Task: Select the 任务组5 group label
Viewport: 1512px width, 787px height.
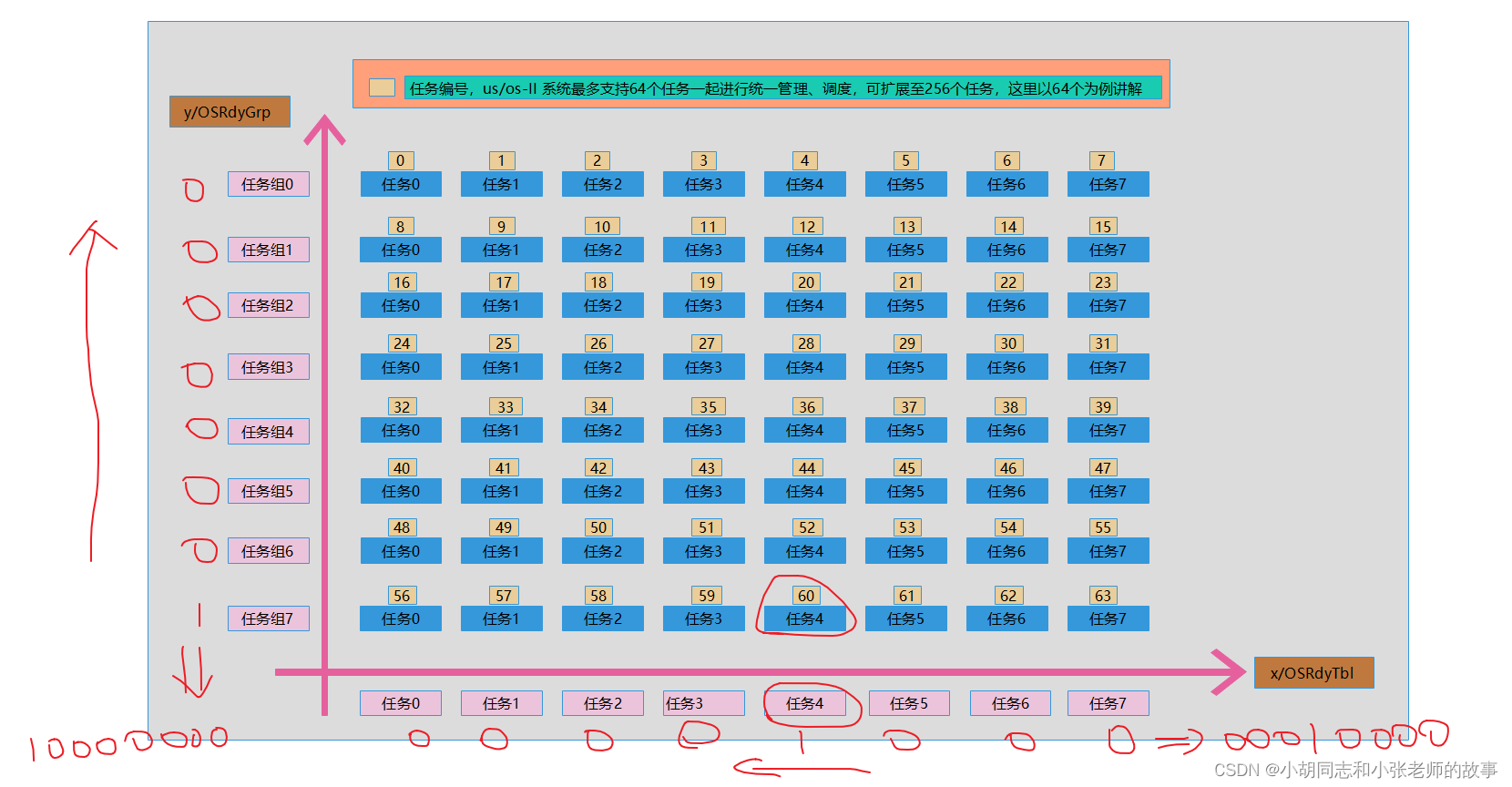Action: (x=268, y=491)
